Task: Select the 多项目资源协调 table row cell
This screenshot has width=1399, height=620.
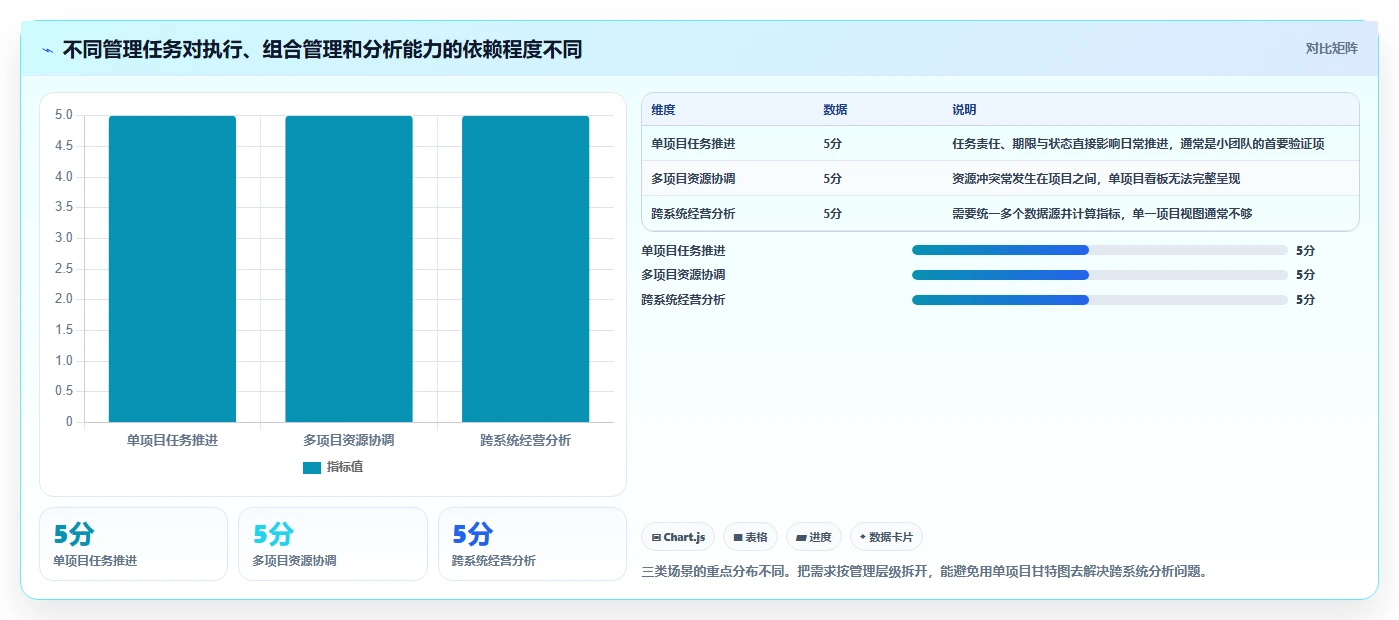Action: [693, 179]
